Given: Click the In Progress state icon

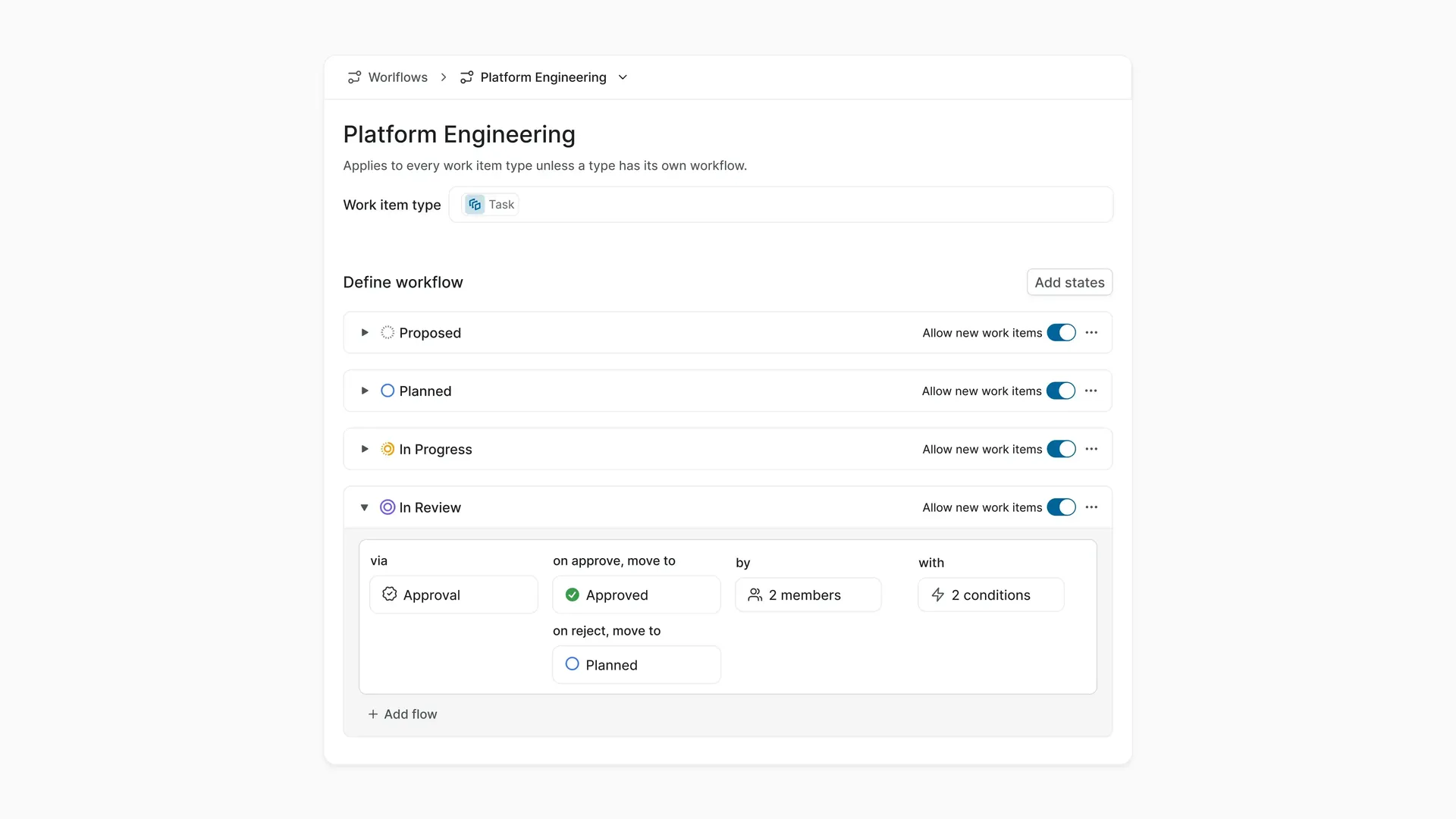Looking at the screenshot, I should (388, 449).
